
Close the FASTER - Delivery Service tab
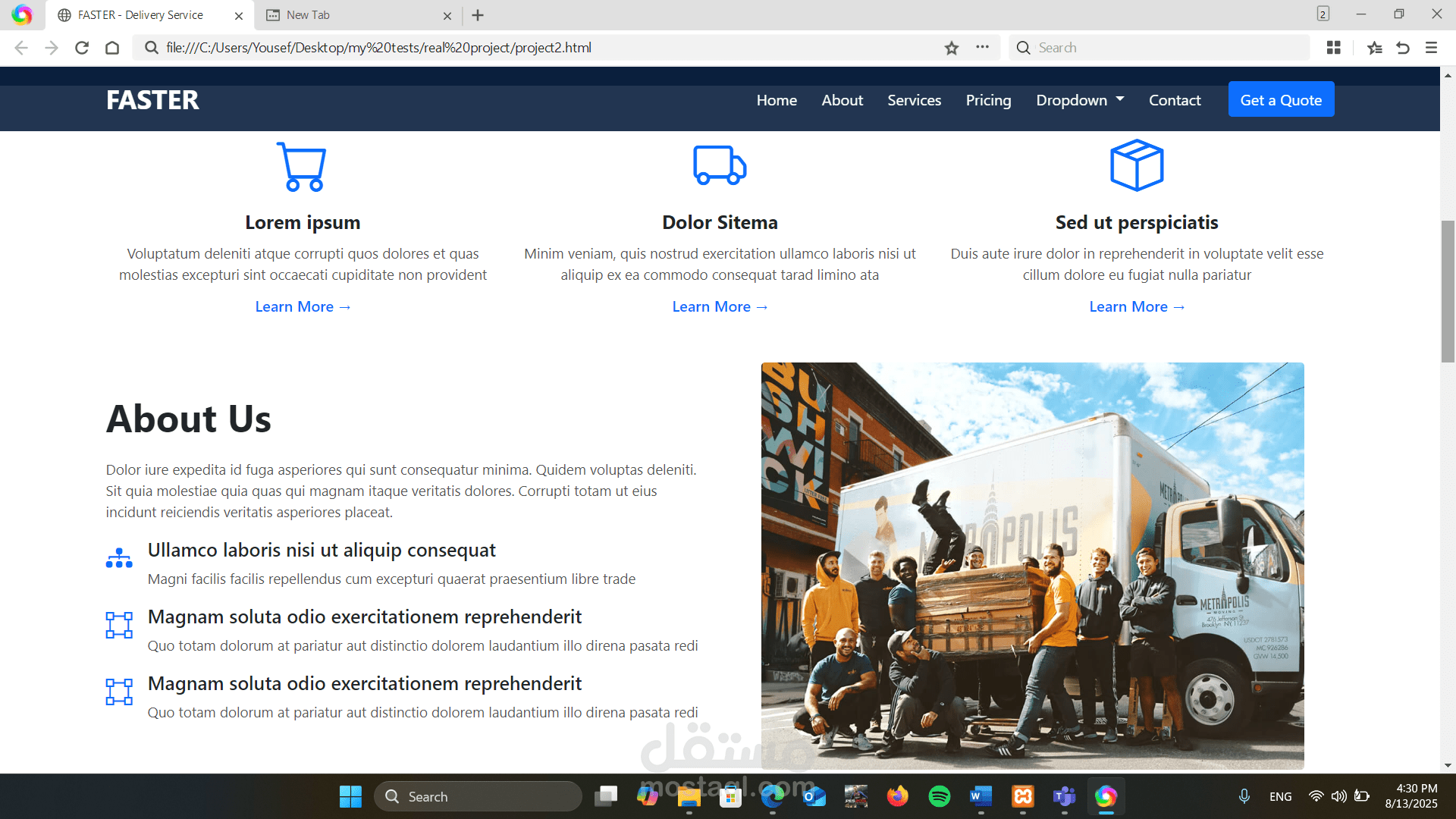point(239,16)
